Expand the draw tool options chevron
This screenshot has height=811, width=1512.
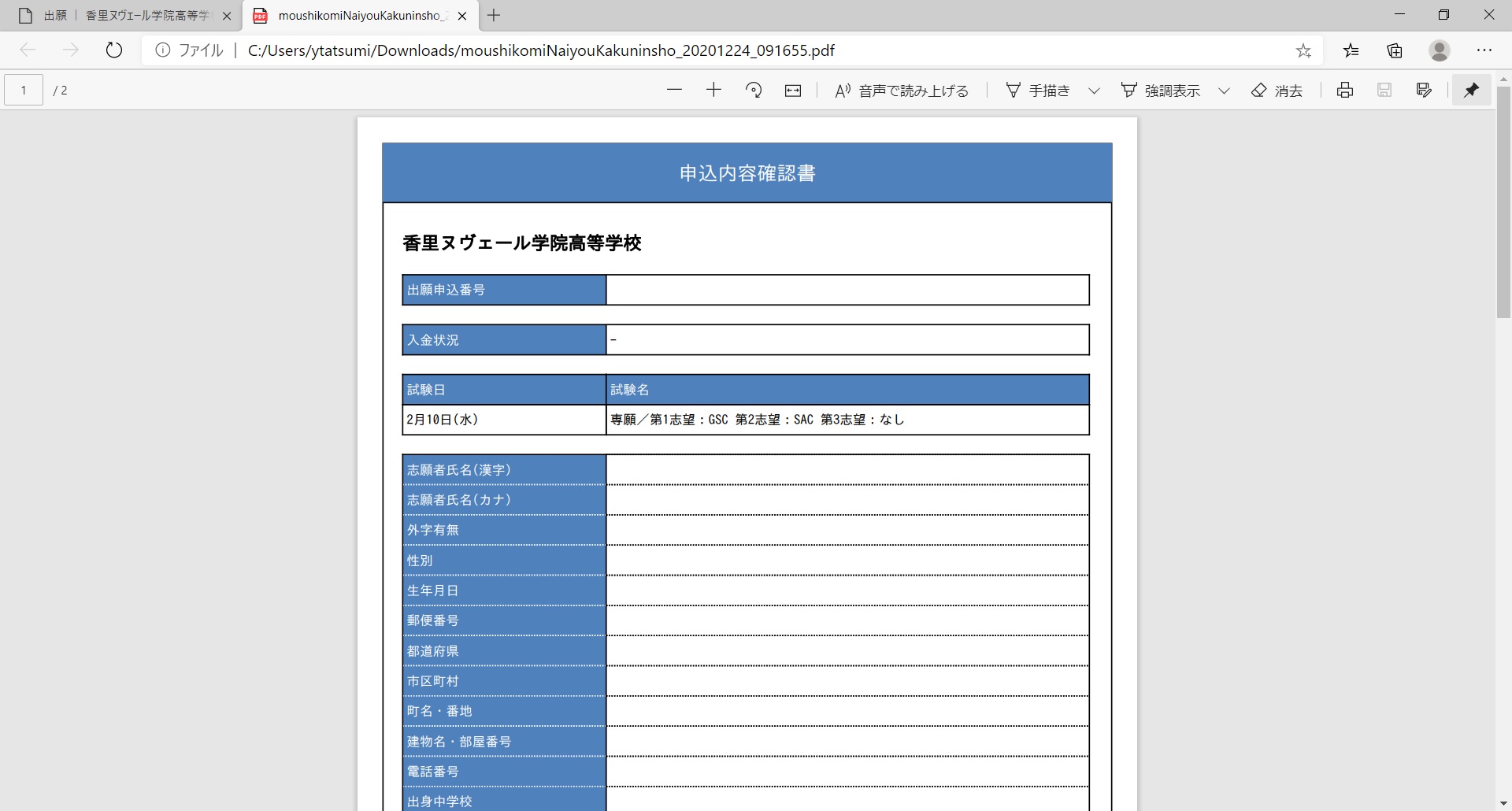[1094, 91]
